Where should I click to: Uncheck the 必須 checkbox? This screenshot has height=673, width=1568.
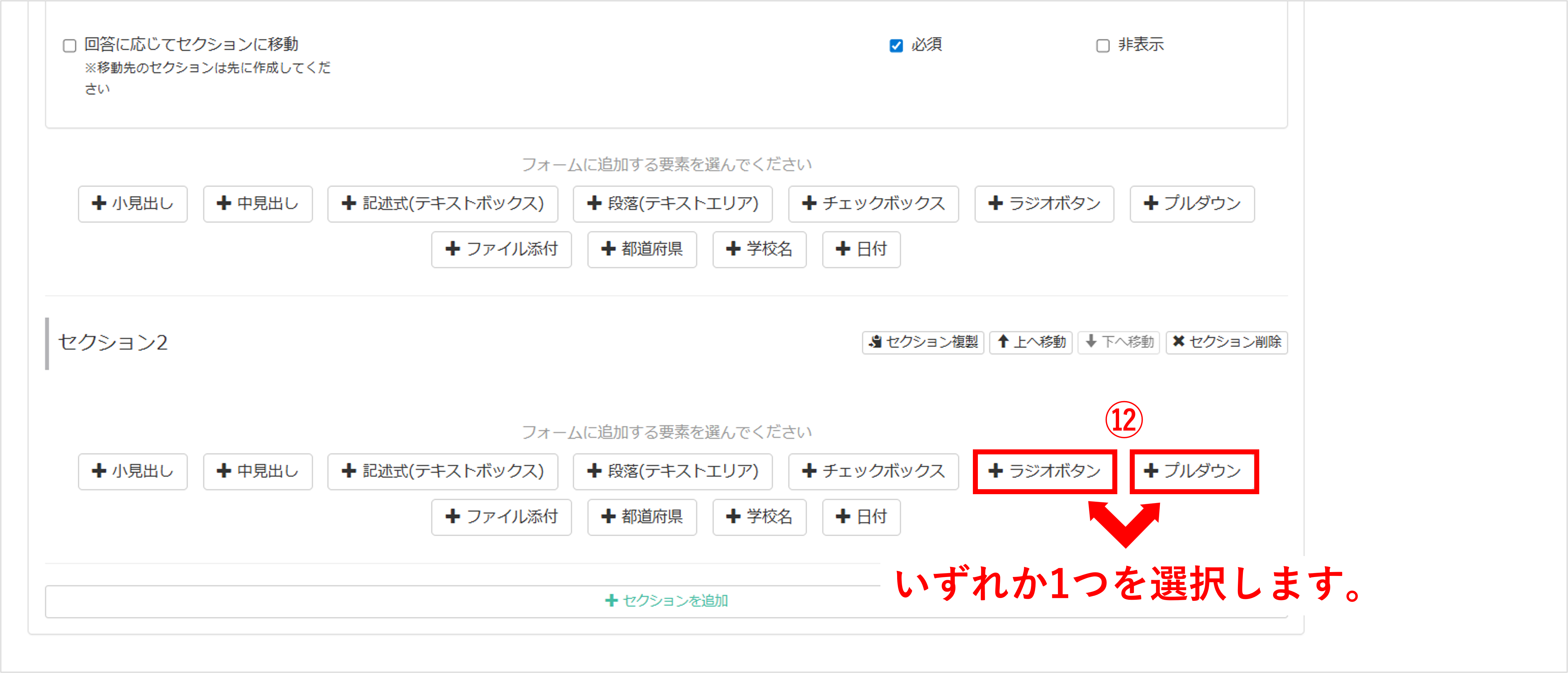(x=895, y=46)
